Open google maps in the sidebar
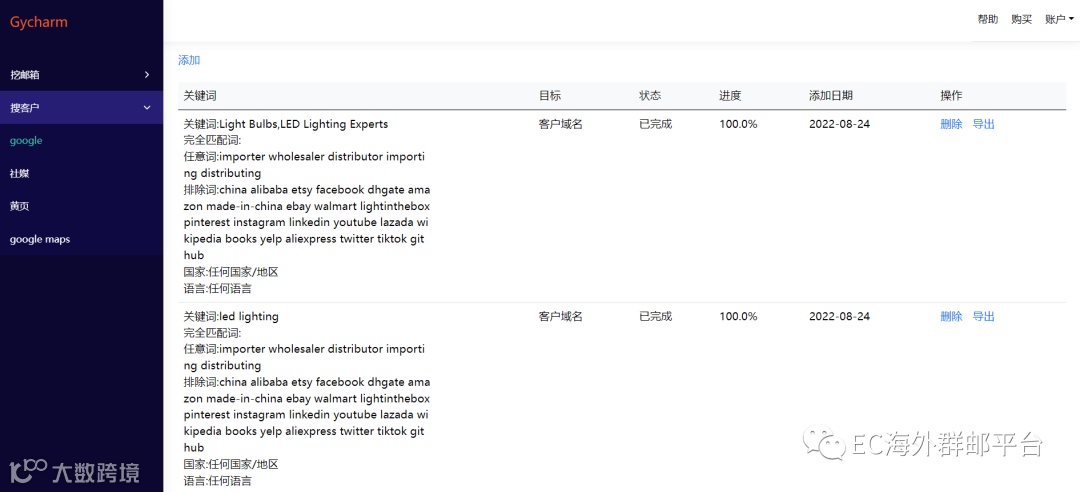The height and width of the screenshot is (492, 1080). (40, 239)
